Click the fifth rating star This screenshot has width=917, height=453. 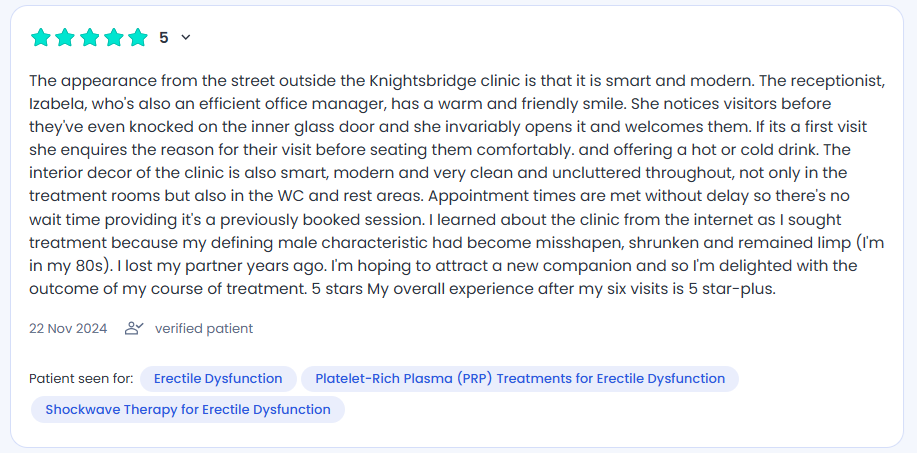click(x=138, y=37)
